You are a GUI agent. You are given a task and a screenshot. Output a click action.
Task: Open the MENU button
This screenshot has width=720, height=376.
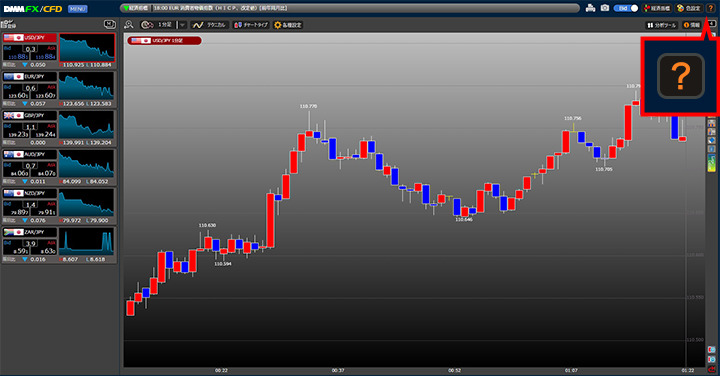[78, 9]
